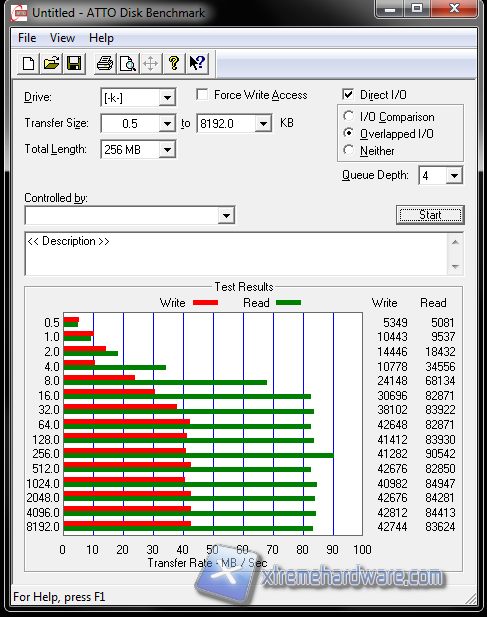The width and height of the screenshot is (487, 617).
Task: Select the I/O Comparison radio button
Action: [349, 116]
